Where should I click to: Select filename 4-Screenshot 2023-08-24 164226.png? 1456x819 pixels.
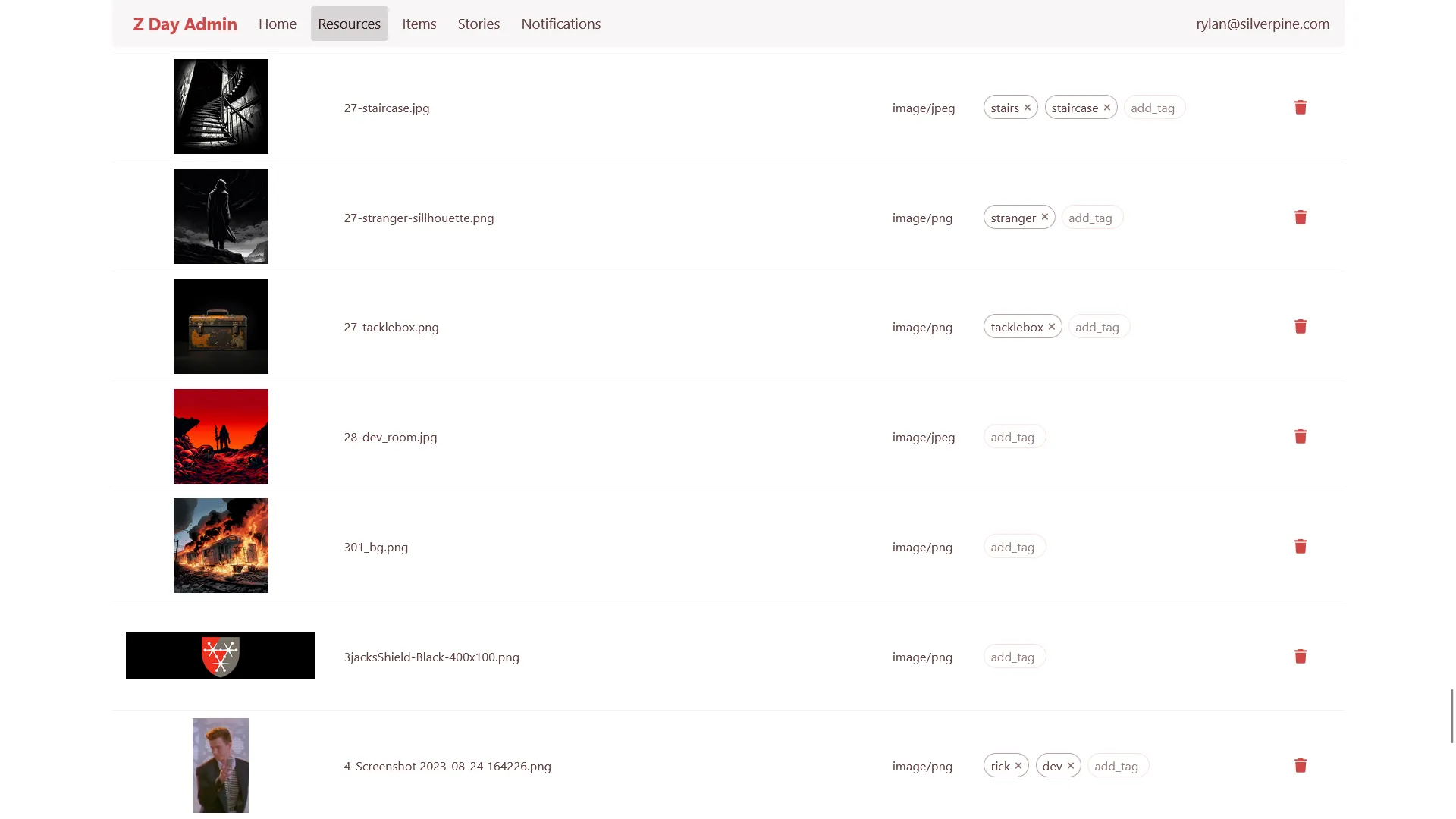point(447,766)
